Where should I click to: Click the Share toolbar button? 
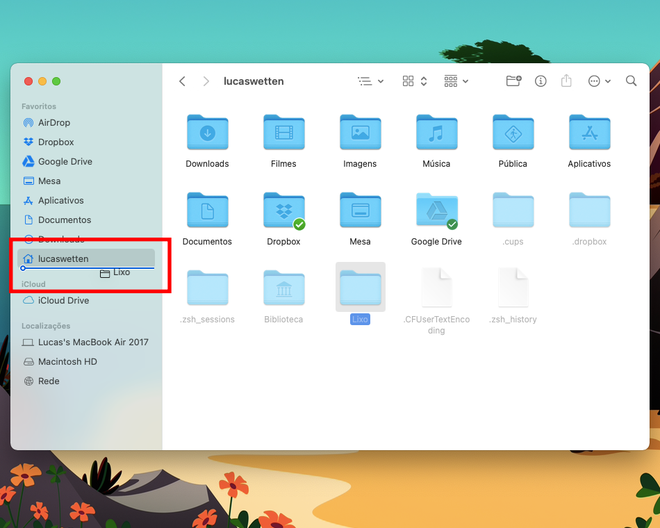point(566,80)
